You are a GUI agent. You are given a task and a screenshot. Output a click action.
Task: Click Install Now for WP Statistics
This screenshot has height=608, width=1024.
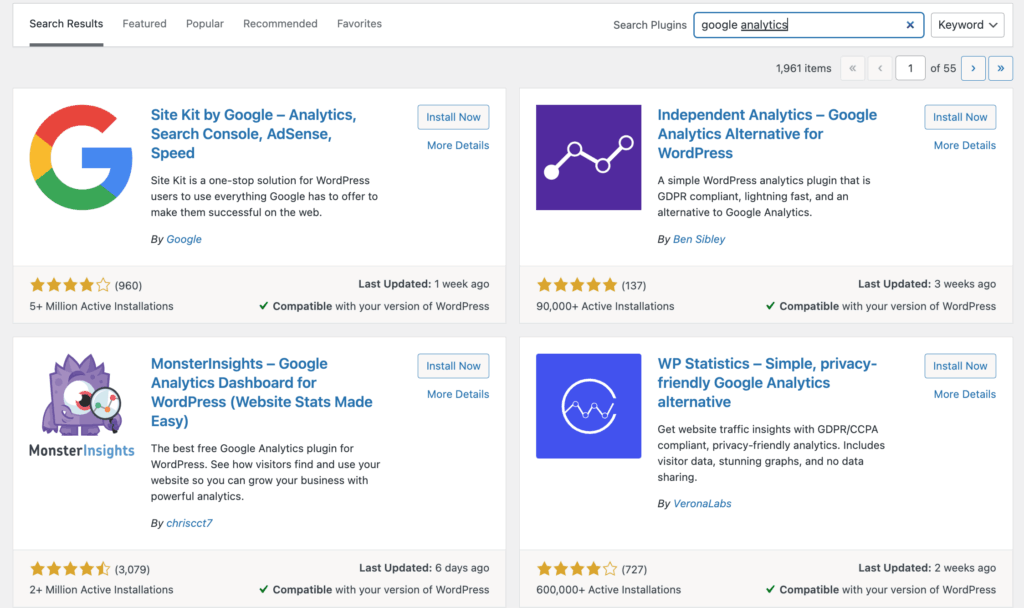click(960, 366)
